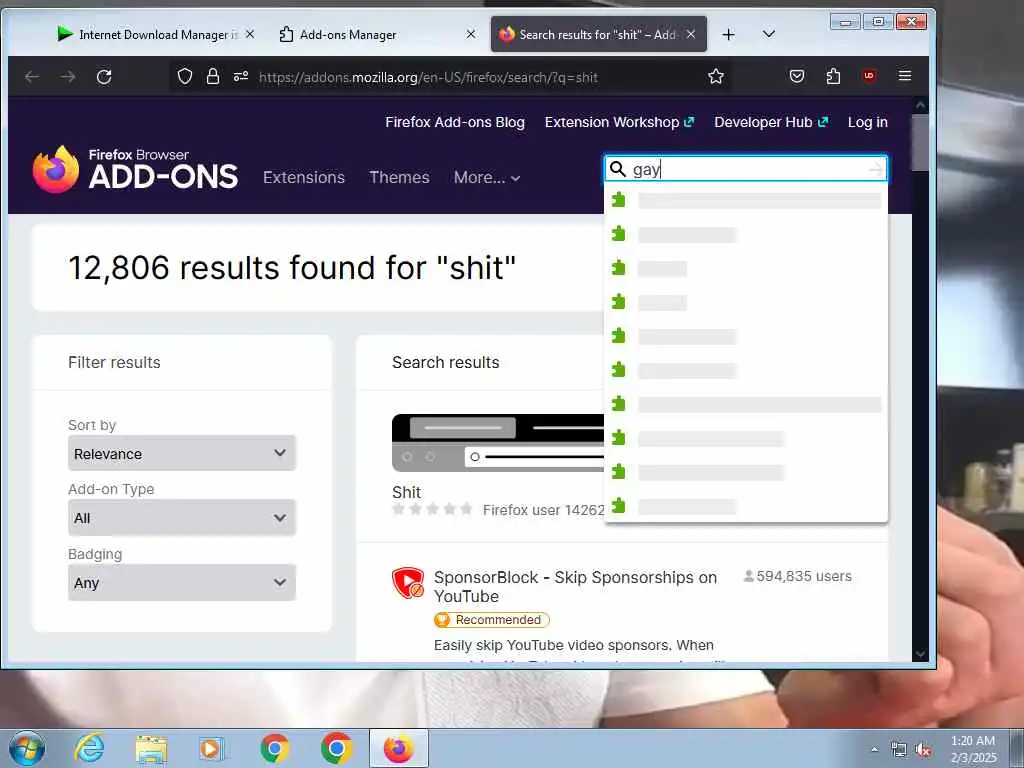Viewport: 1024px width, 768px height.
Task: Click the Log in link
Action: [x=867, y=122]
